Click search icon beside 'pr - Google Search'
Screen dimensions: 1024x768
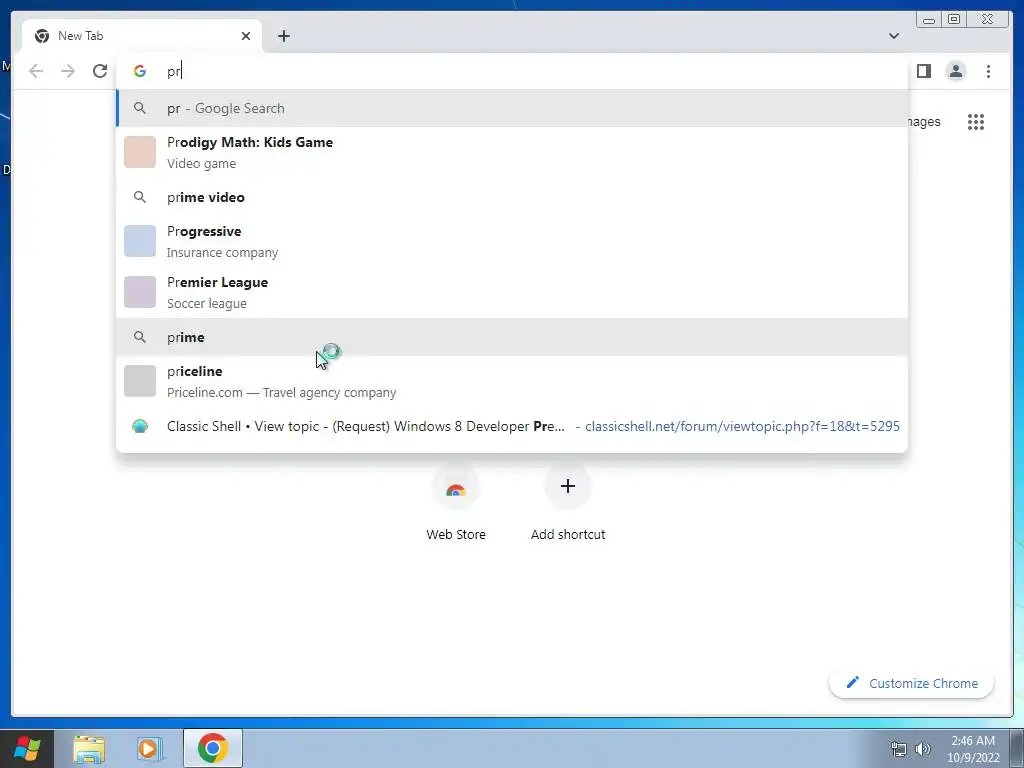[x=140, y=108]
